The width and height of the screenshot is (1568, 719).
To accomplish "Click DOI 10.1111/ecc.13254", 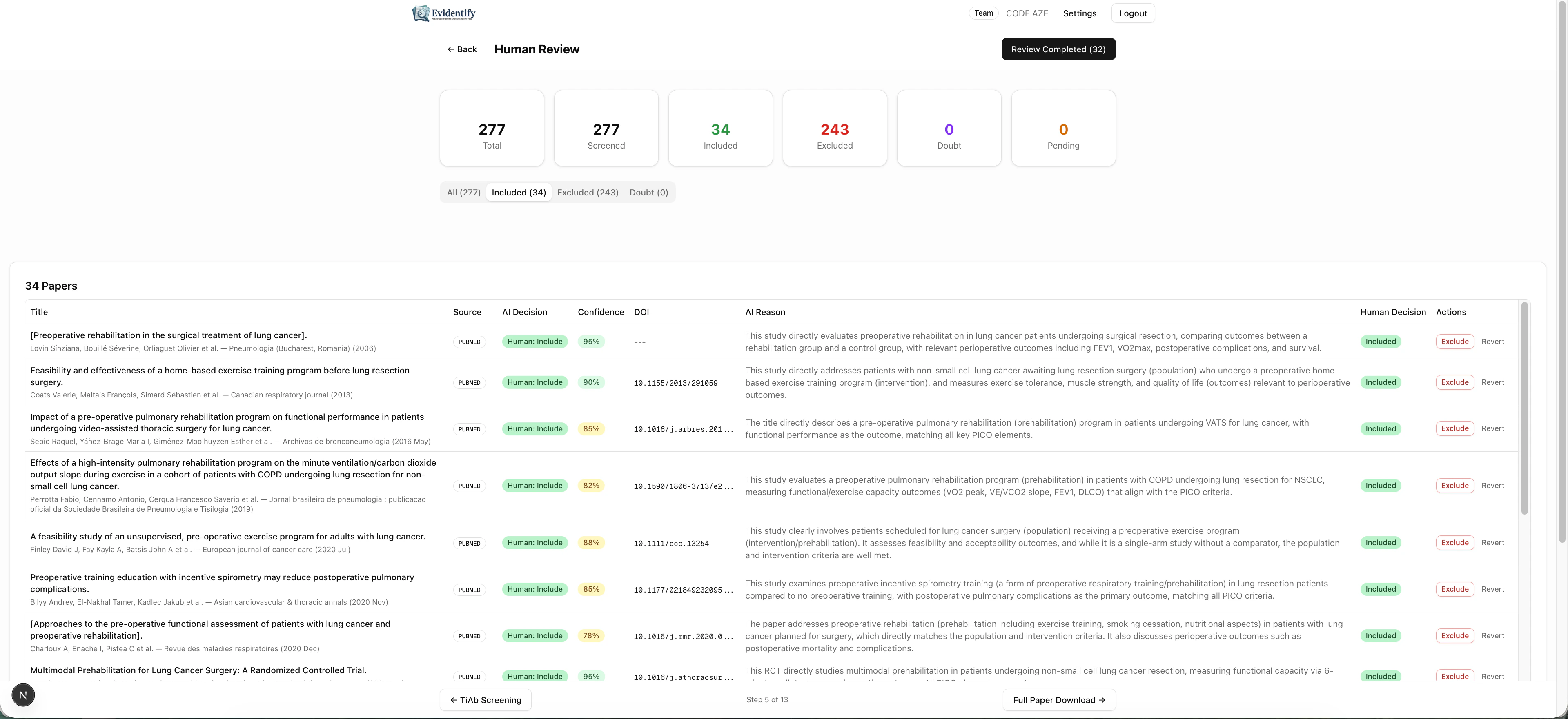I will click(x=671, y=543).
